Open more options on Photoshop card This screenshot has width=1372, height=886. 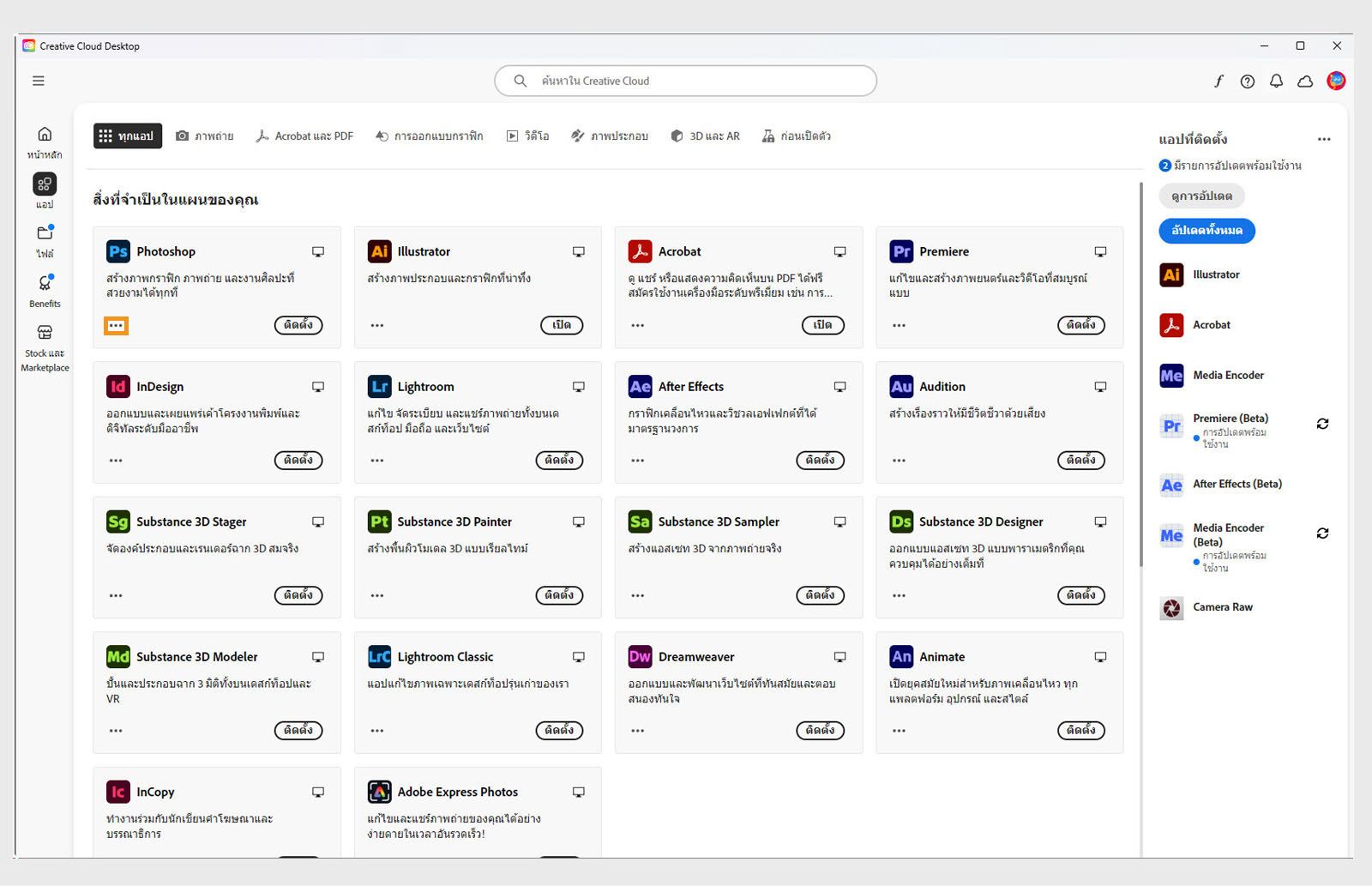click(x=116, y=326)
